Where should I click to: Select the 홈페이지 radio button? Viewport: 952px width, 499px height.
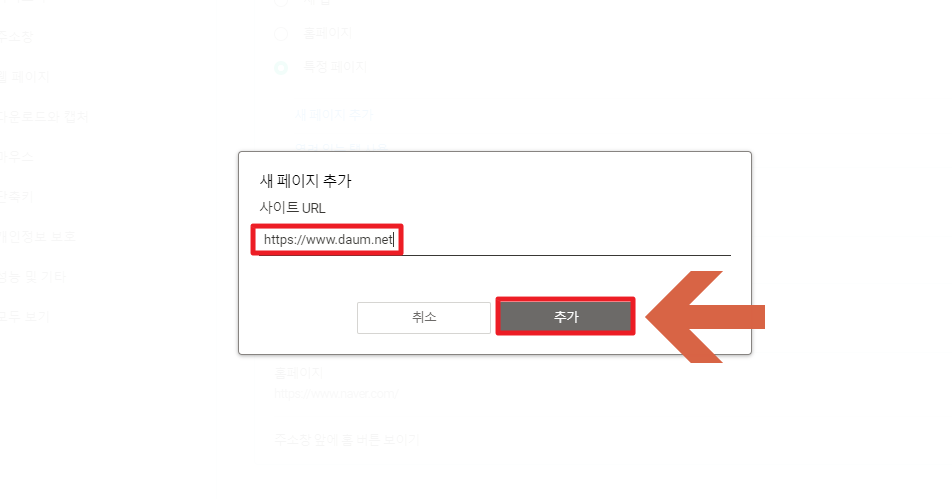pos(281,33)
